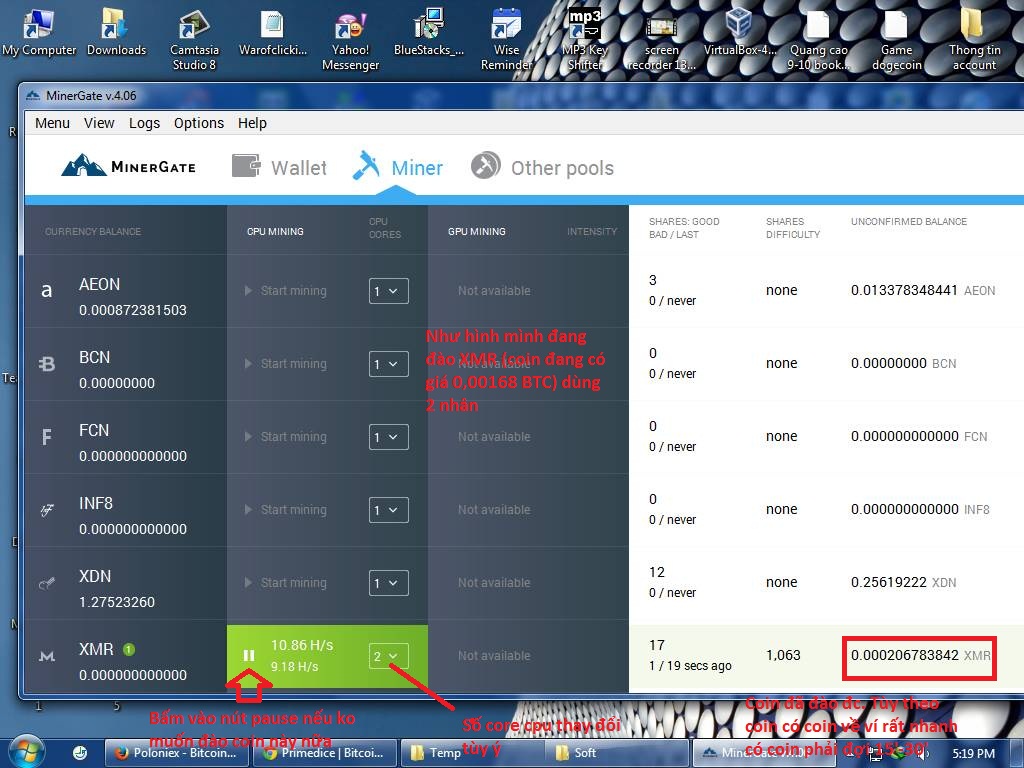The width and height of the screenshot is (1024, 768).
Task: Select the MP3 Key Shifter desktop icon
Action: [x=584, y=38]
